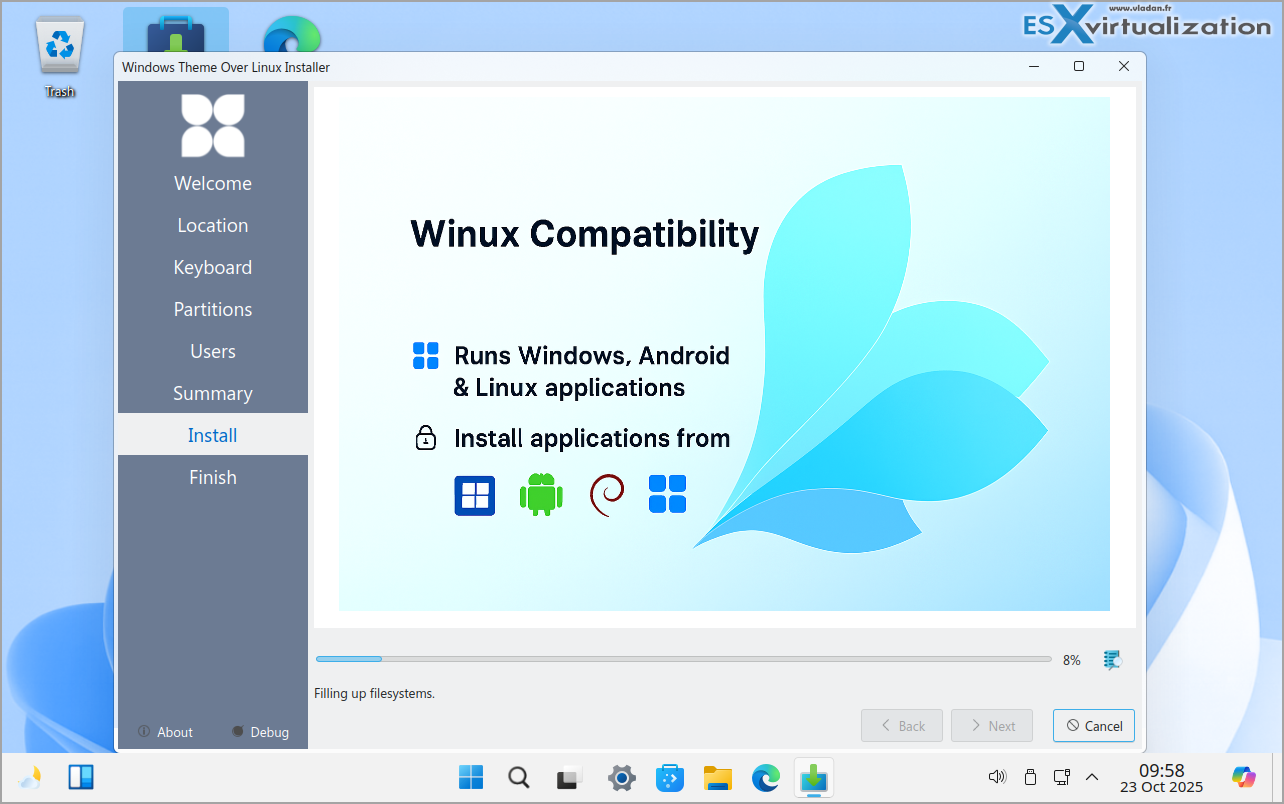The height and width of the screenshot is (804, 1284).
Task: Open the About installer info
Action: [x=166, y=732]
